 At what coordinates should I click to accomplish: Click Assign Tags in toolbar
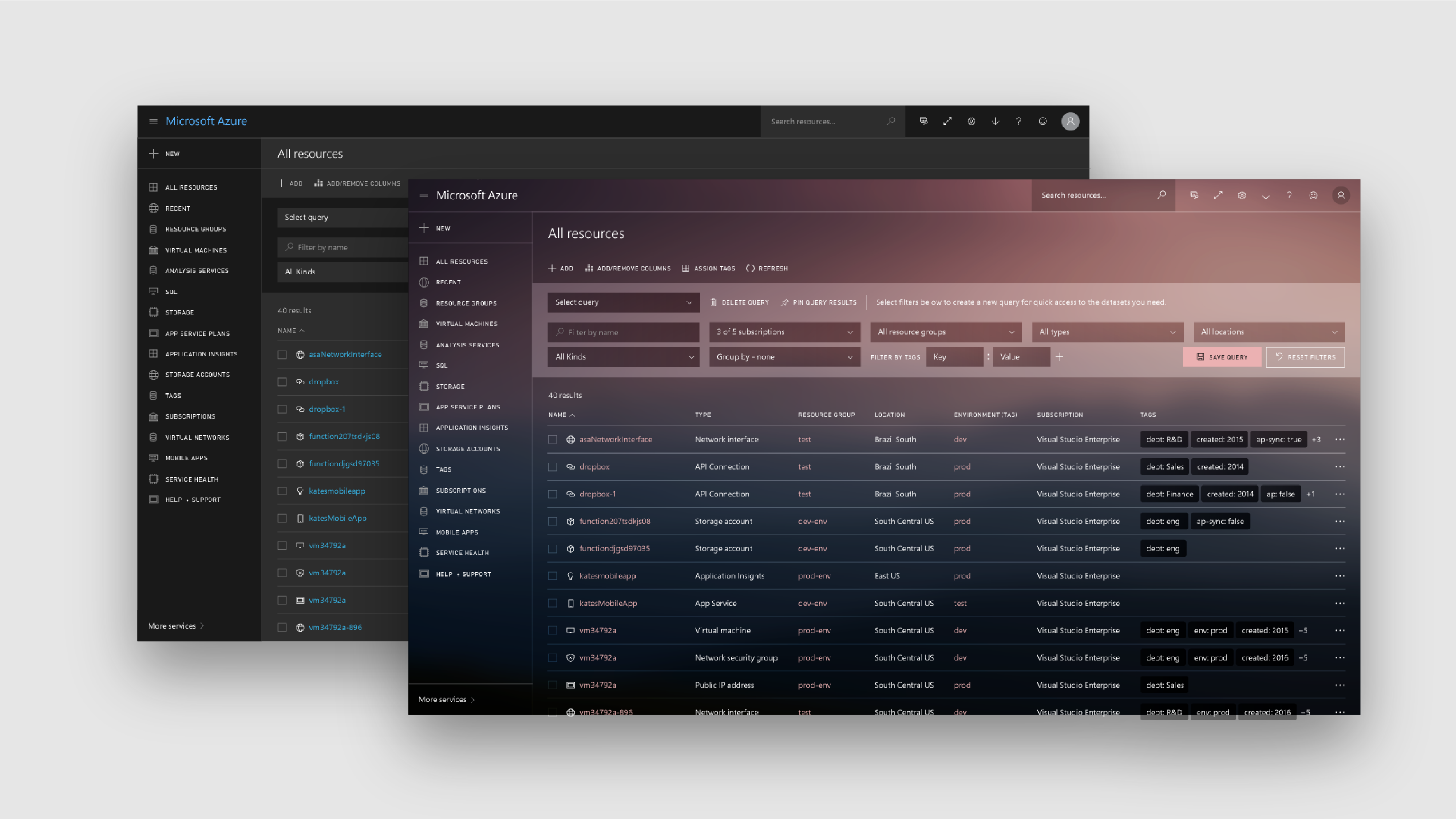click(709, 268)
